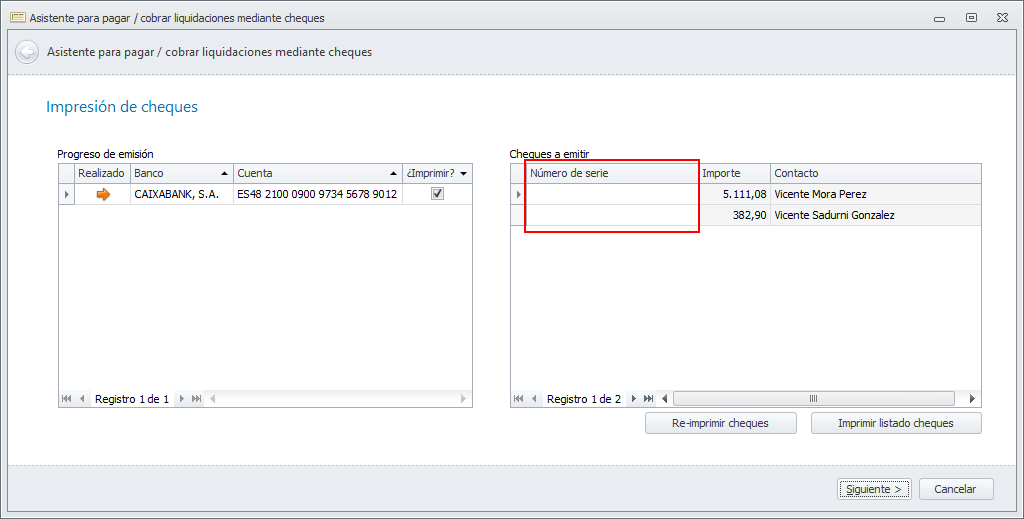Click row indicator of Vicente Mora row
The image size is (1024, 519).
pos(519,194)
